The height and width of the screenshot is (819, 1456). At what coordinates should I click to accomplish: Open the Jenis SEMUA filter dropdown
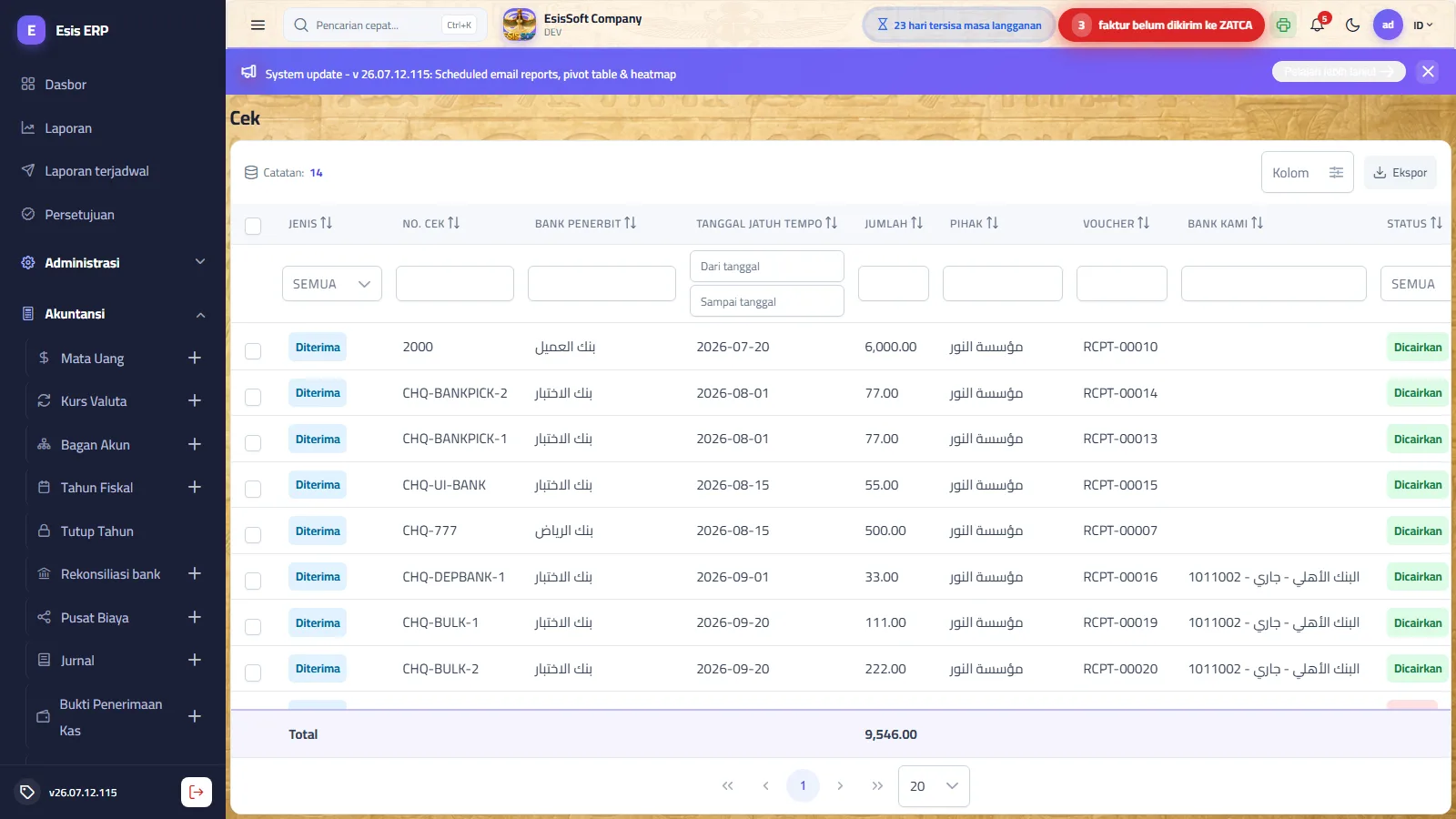(332, 284)
